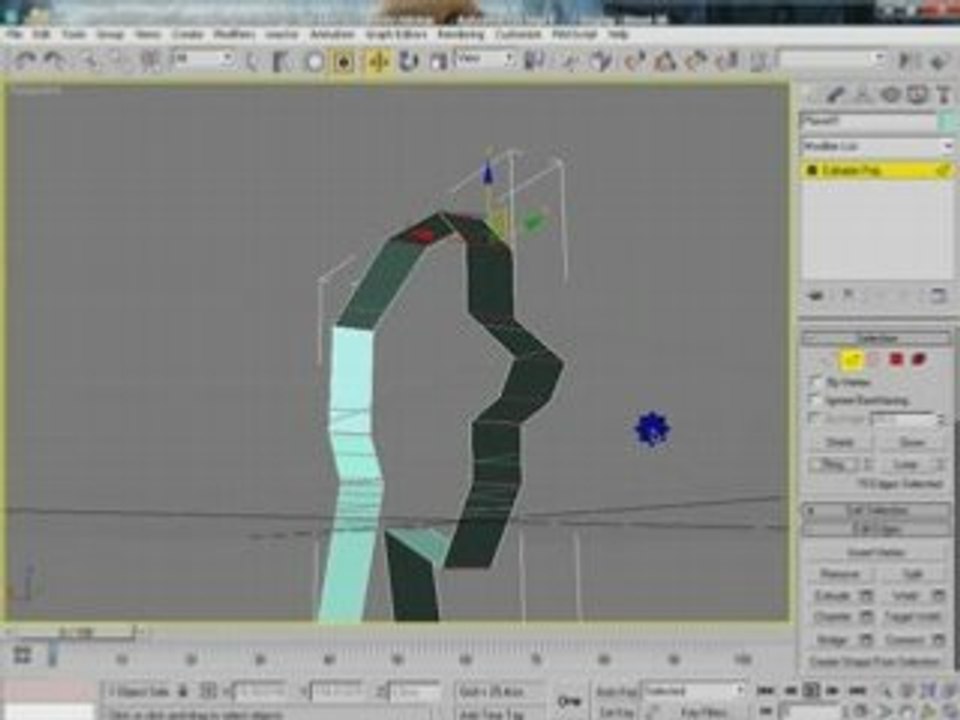Open the Chamfer settings dialog box icon
Screen dimensions: 960x720
tap(866, 618)
